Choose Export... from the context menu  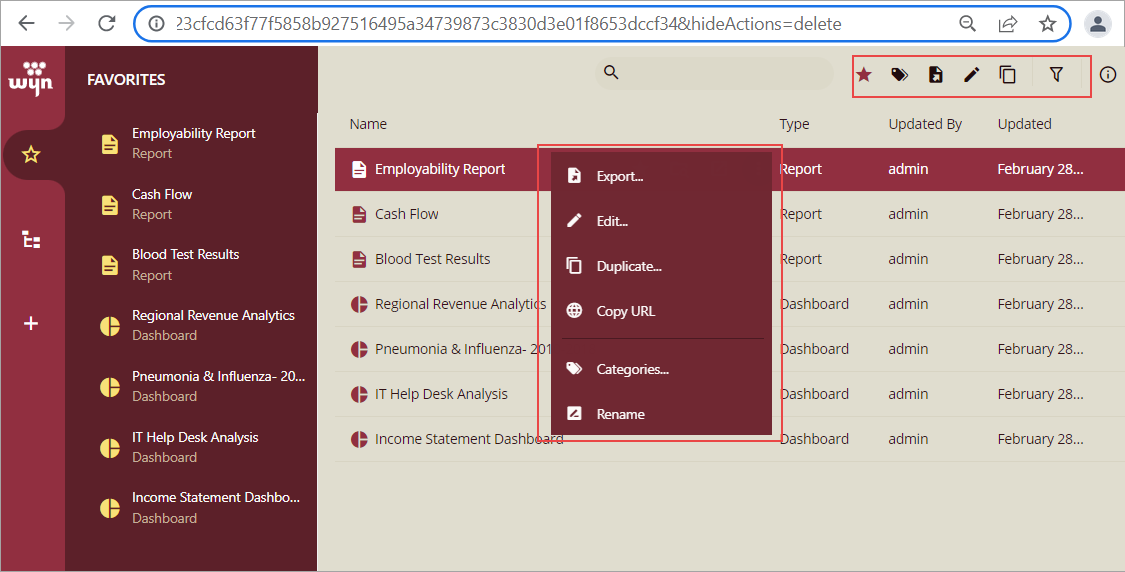click(619, 176)
